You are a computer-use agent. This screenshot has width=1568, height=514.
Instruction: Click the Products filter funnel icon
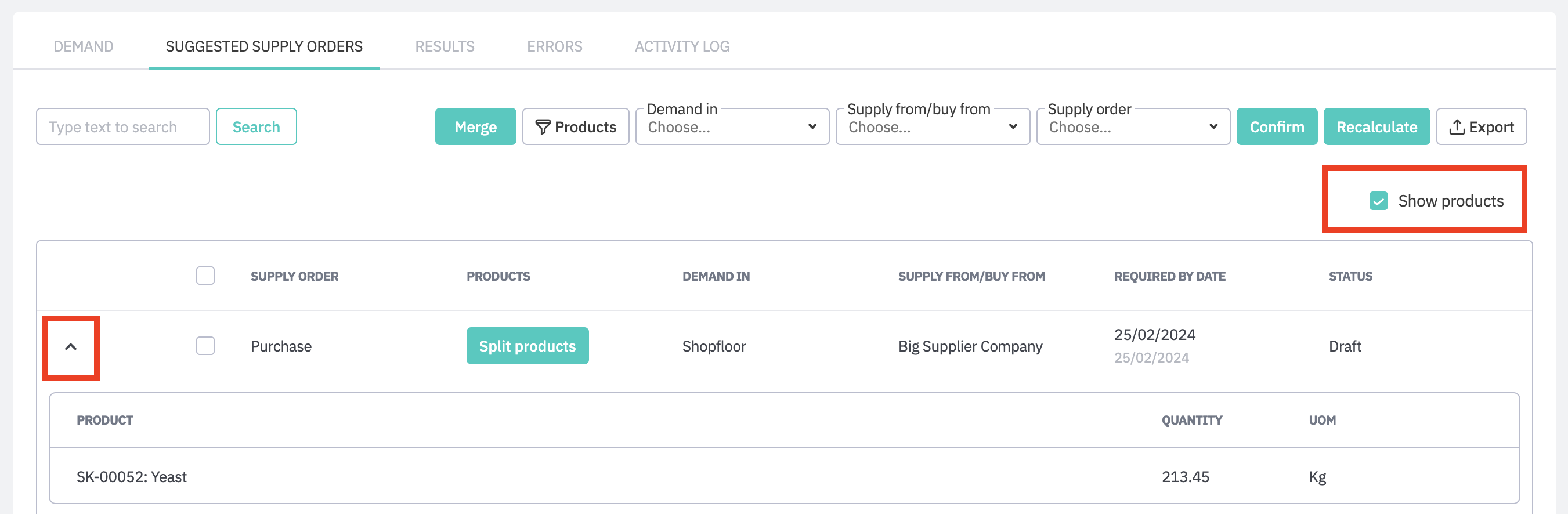tap(542, 127)
